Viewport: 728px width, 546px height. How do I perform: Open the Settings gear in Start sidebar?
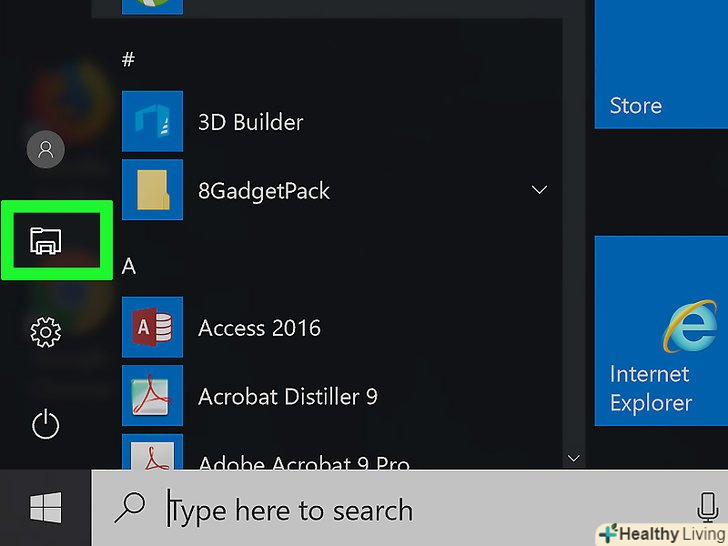pos(46,332)
